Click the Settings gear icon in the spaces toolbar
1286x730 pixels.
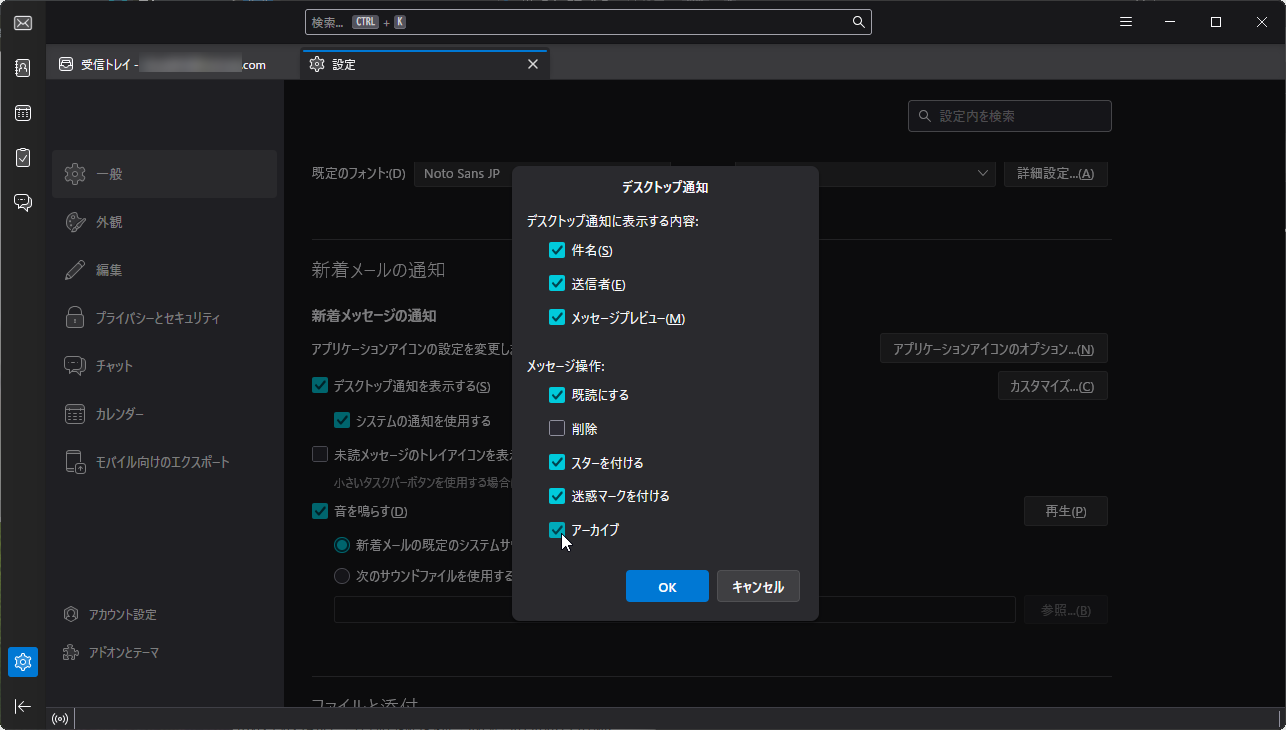pos(23,662)
